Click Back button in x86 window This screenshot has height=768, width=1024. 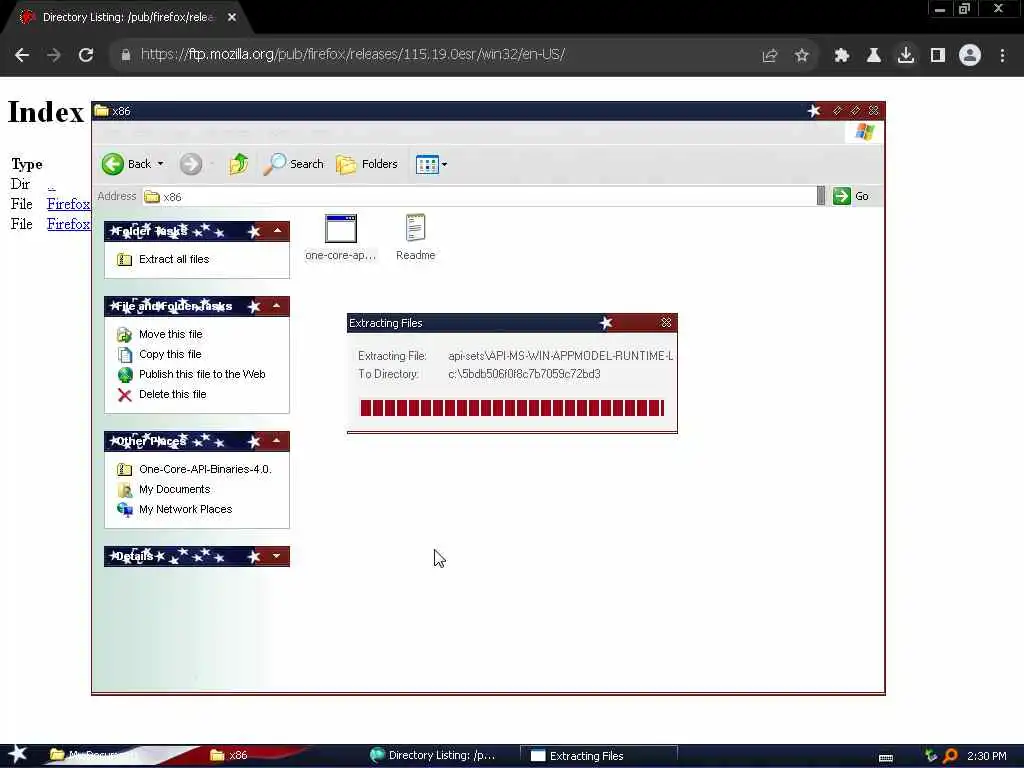pyautogui.click(x=127, y=164)
